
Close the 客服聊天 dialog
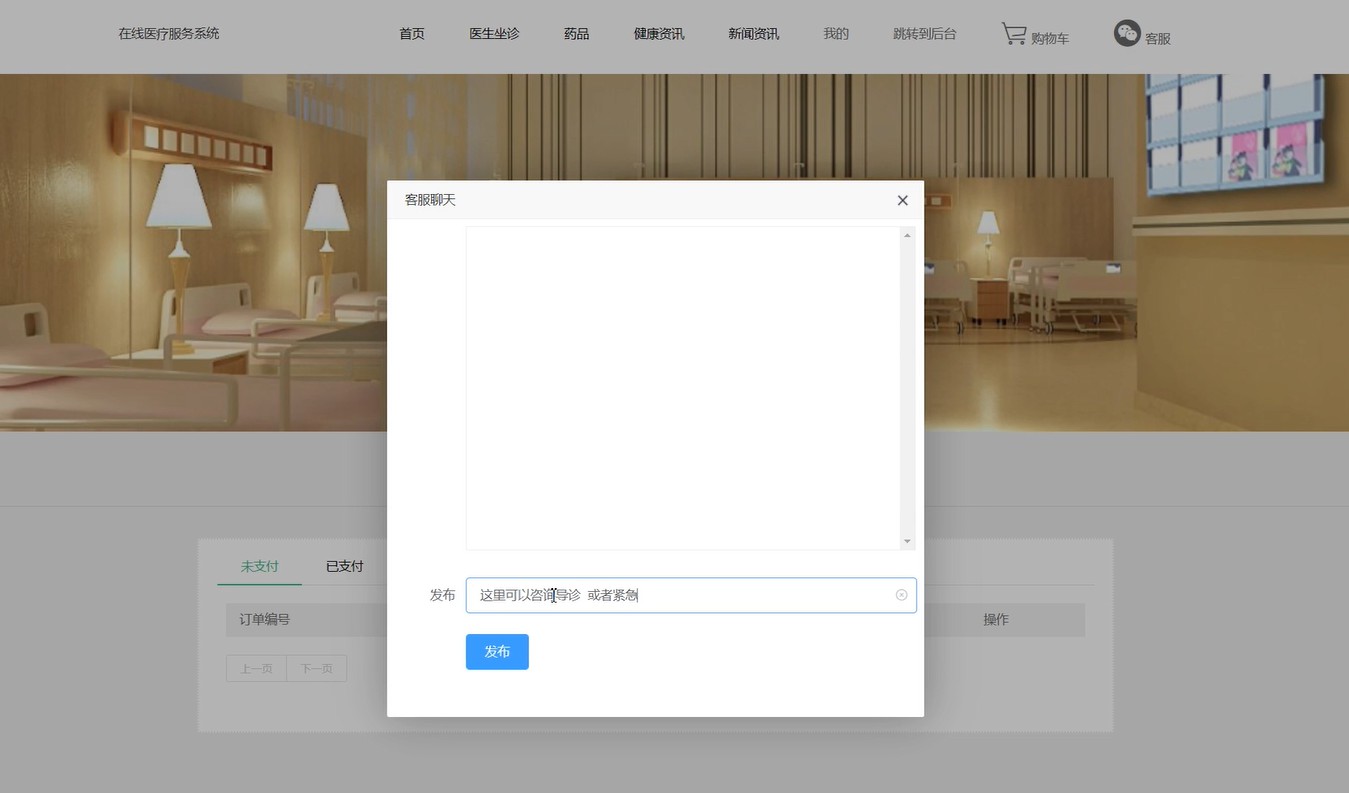coord(902,200)
